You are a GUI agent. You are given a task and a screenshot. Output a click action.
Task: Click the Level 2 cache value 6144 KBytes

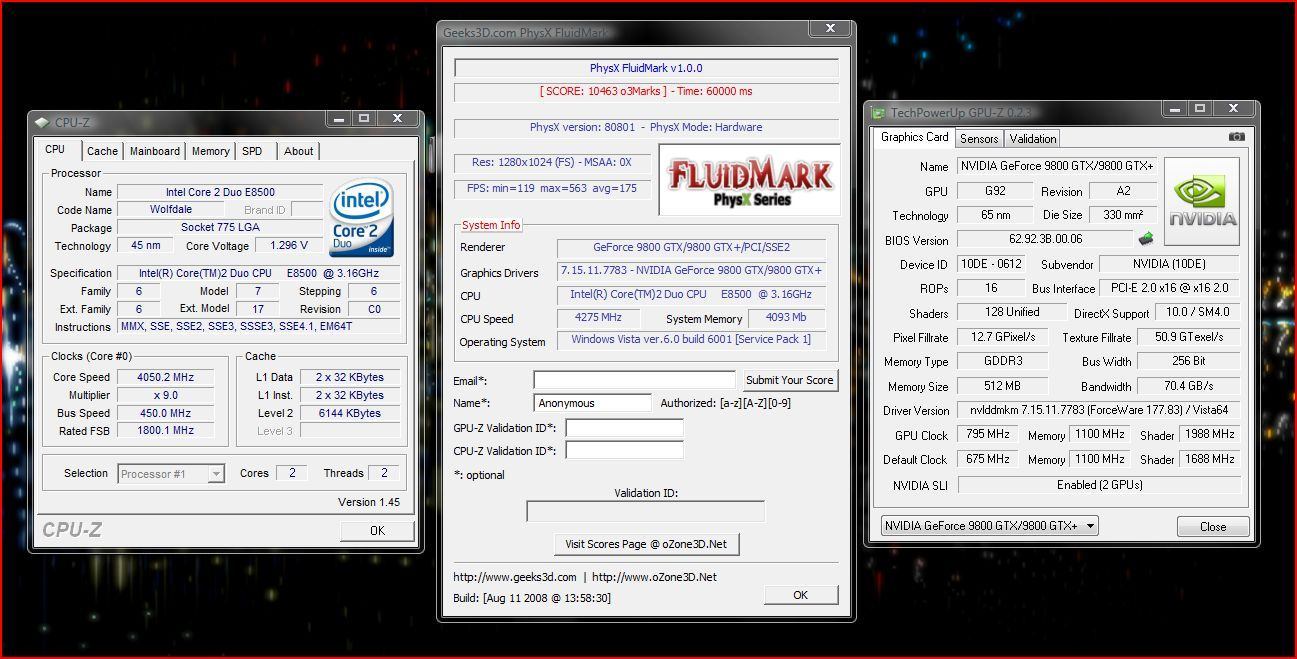[x=348, y=413]
